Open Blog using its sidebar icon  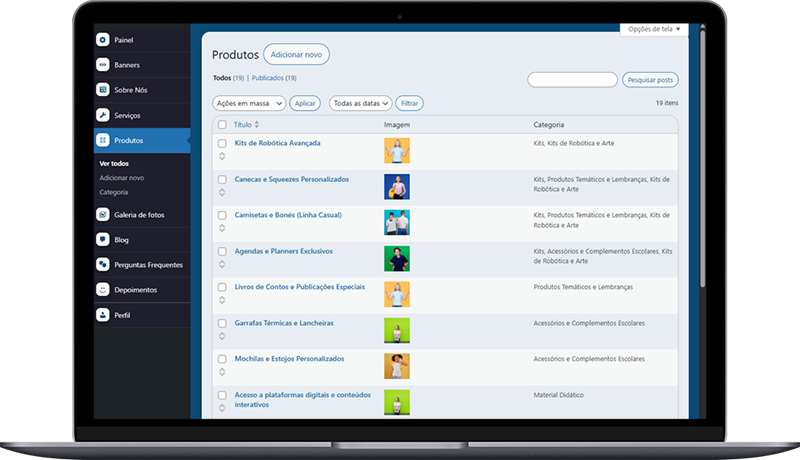[x=103, y=240]
